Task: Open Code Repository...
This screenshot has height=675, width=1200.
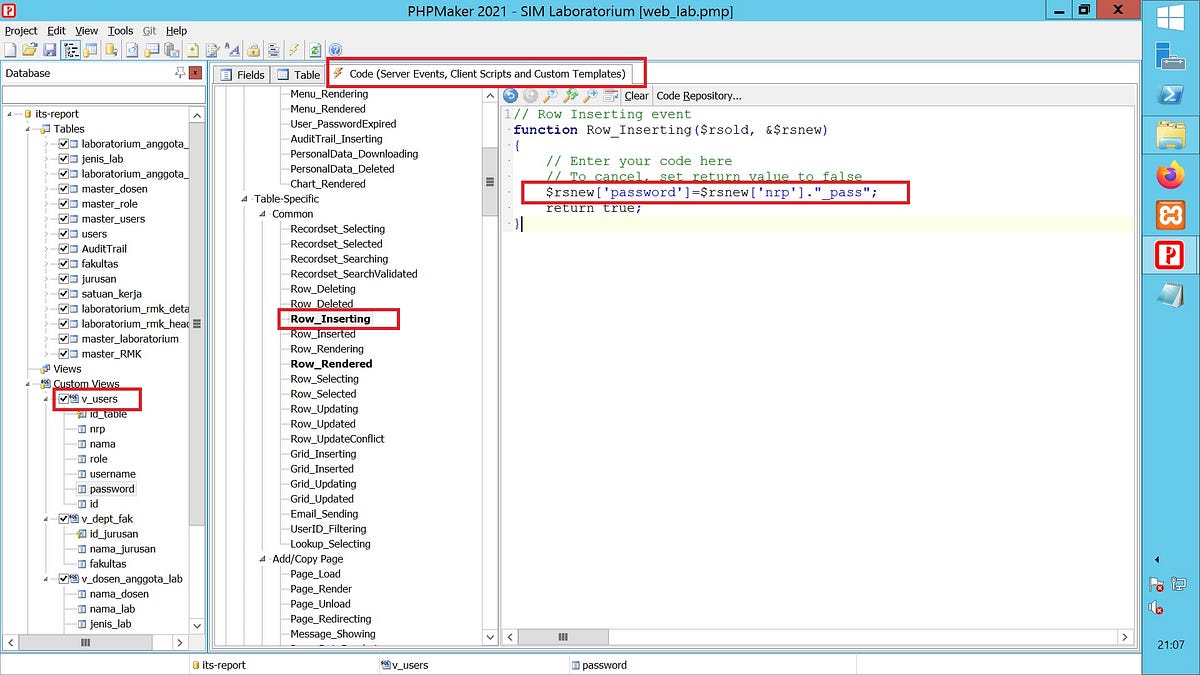Action: tap(699, 96)
